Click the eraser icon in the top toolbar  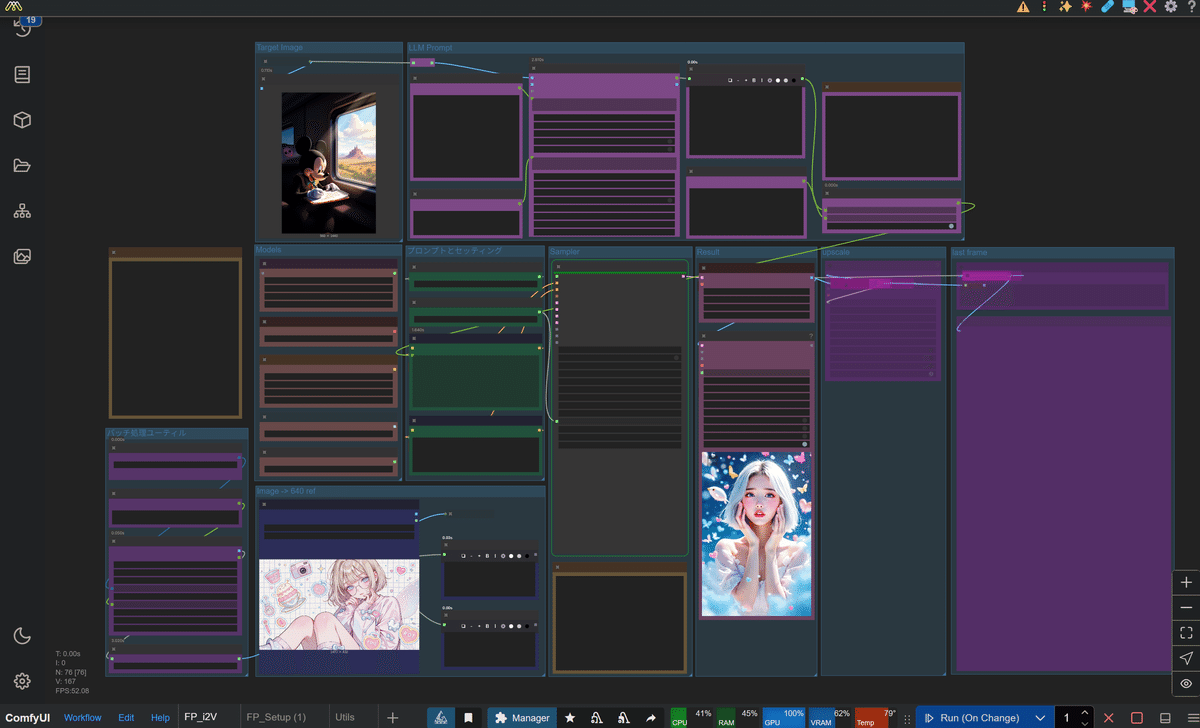(1107, 6)
